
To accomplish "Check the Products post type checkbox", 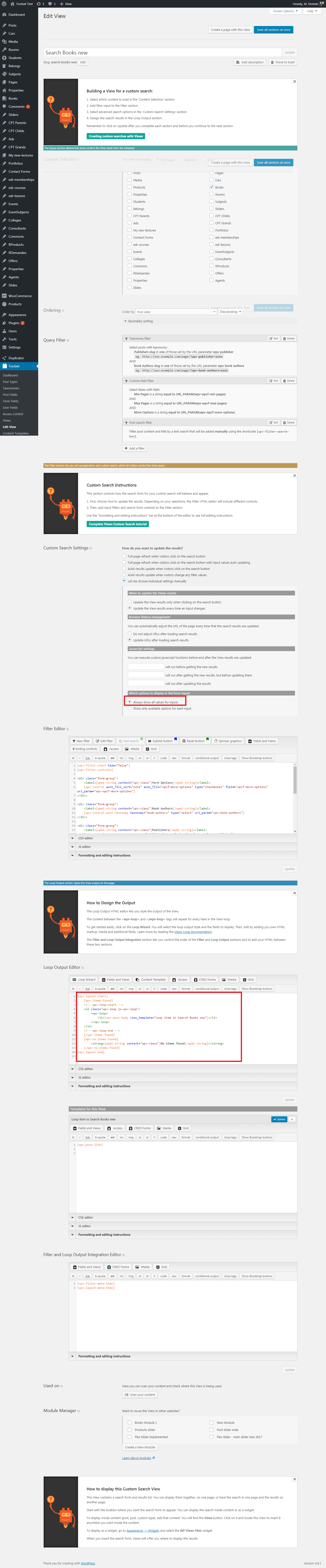I will (x=130, y=187).
